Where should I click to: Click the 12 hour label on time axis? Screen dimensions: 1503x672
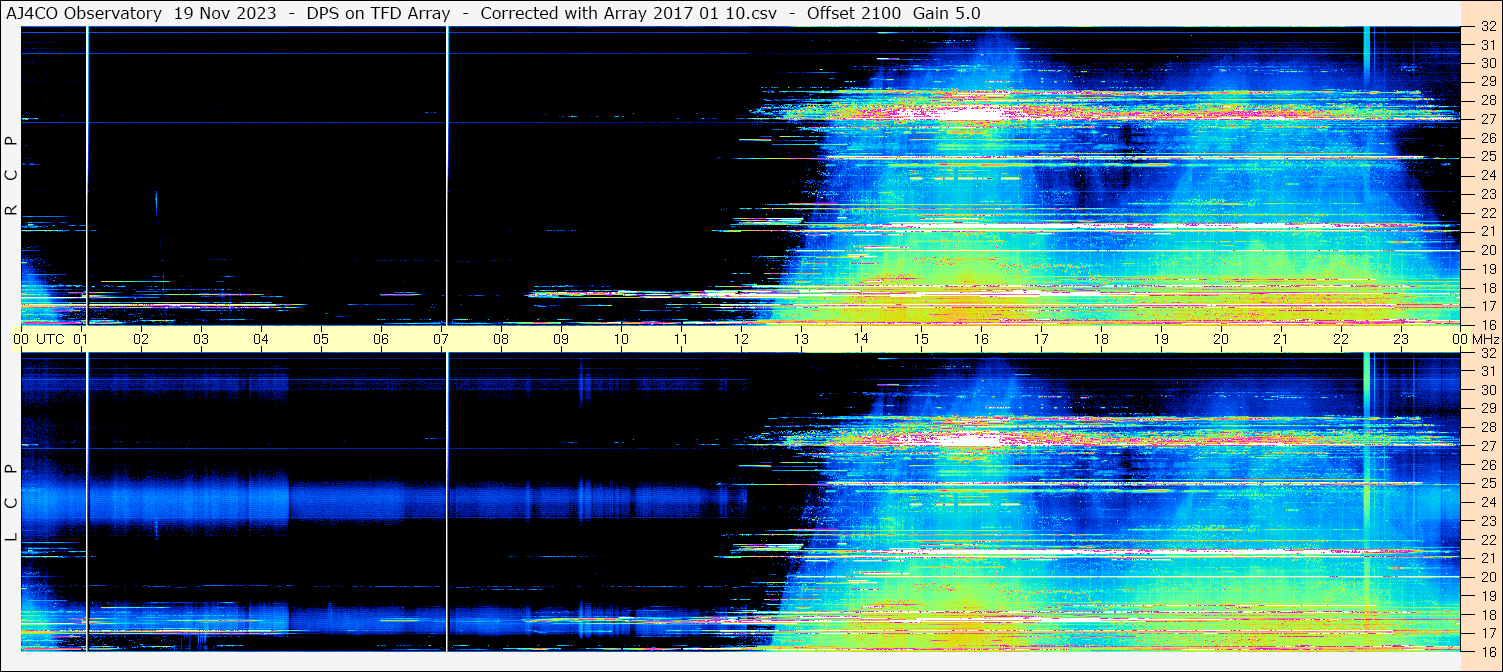coord(741,339)
